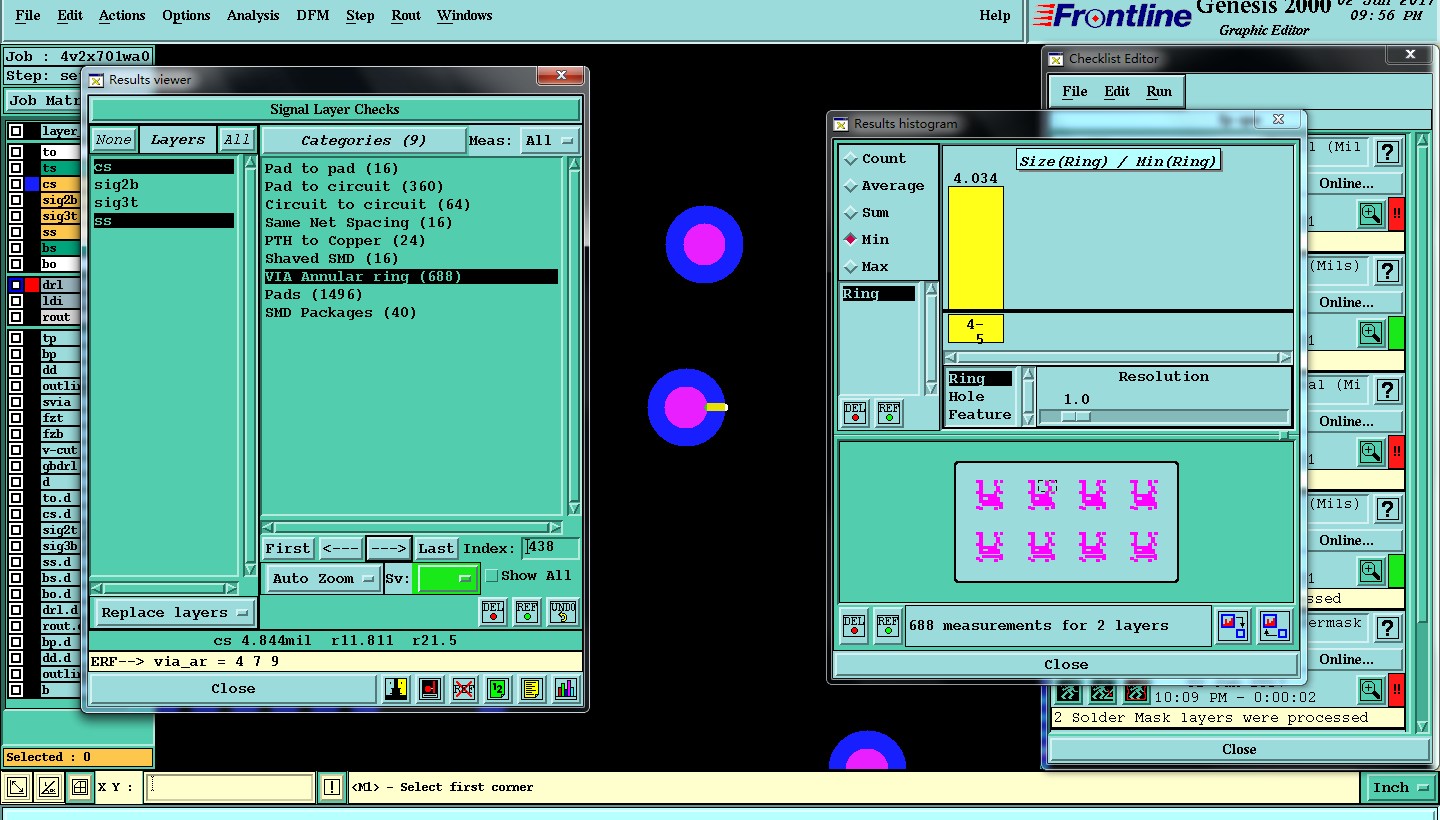Click the categories list scroll-down arrow
This screenshot has height=820, width=1440.
[x=574, y=508]
